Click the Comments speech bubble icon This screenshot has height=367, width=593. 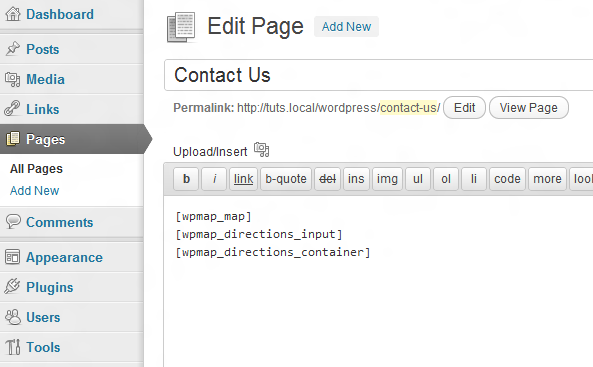point(13,221)
